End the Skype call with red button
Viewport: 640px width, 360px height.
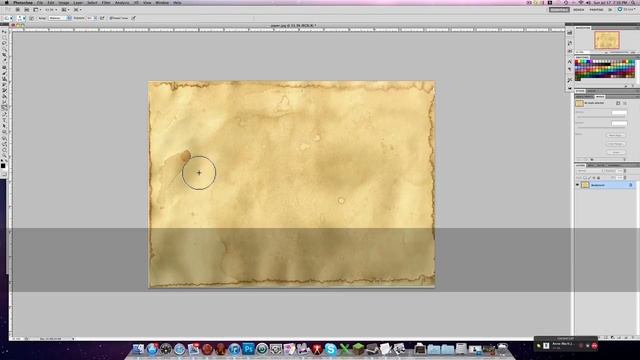[x=594, y=346]
